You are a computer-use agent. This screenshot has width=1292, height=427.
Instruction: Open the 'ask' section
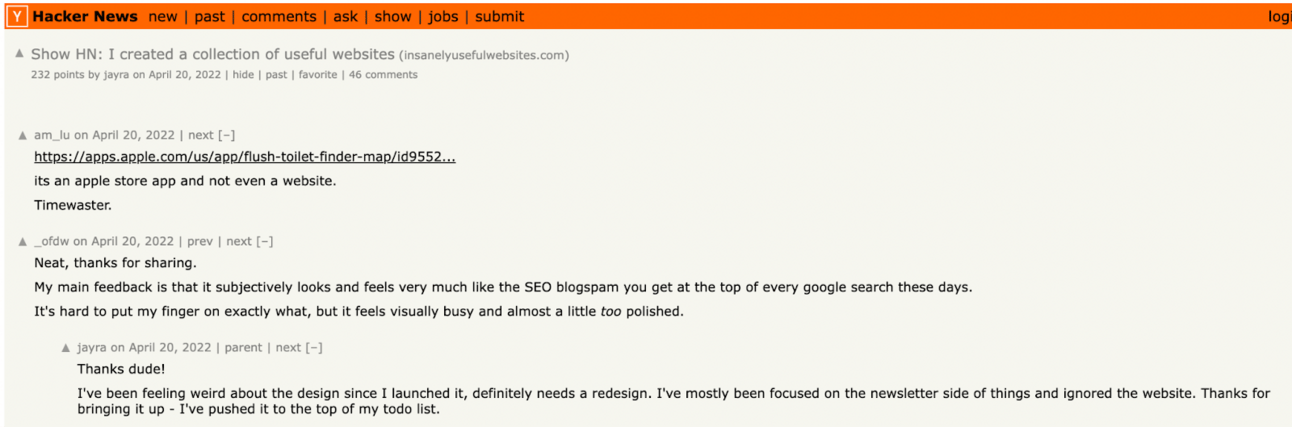345,16
